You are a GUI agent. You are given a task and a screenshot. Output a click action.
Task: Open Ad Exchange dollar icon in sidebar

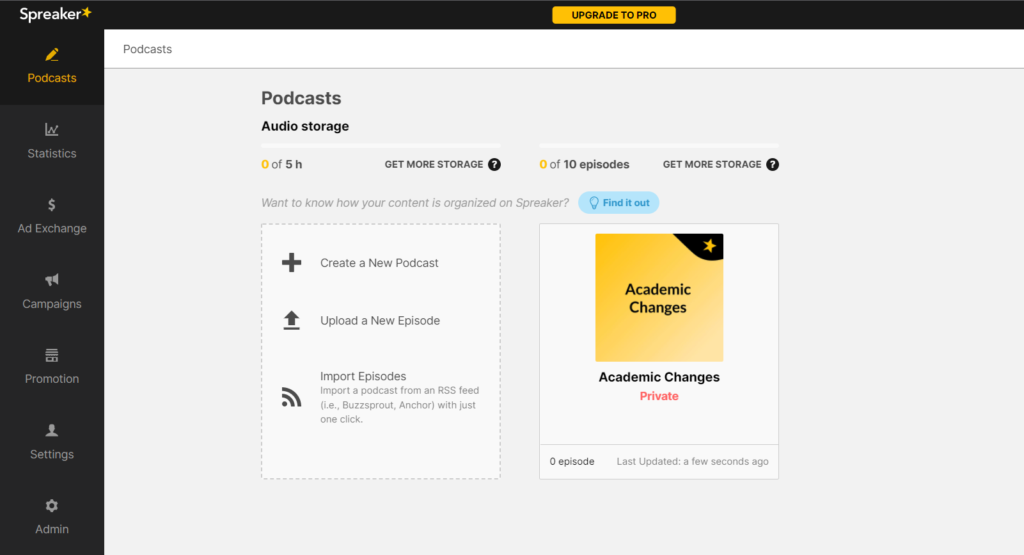52,205
